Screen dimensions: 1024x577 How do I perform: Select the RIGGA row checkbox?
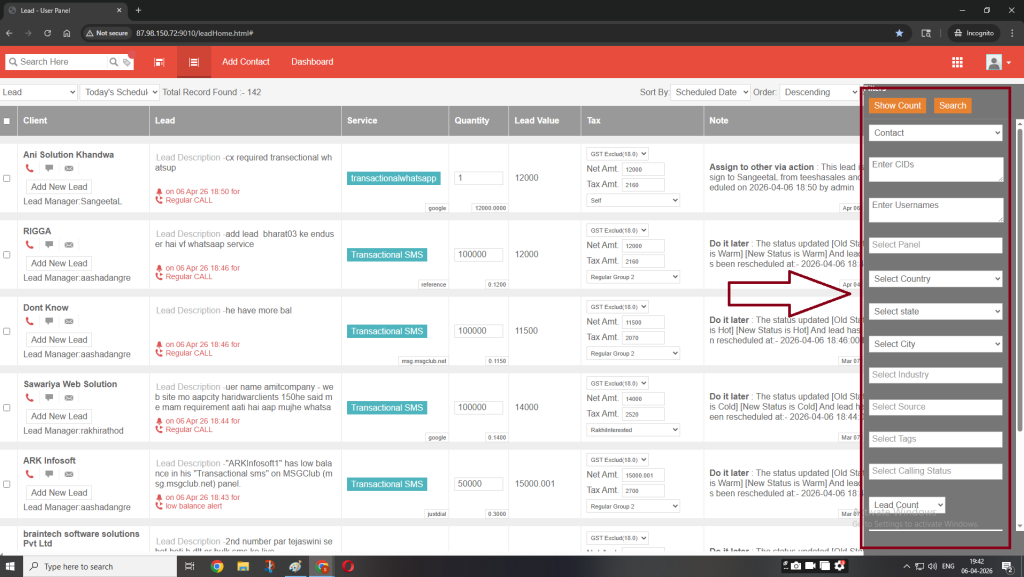[x=8, y=255]
